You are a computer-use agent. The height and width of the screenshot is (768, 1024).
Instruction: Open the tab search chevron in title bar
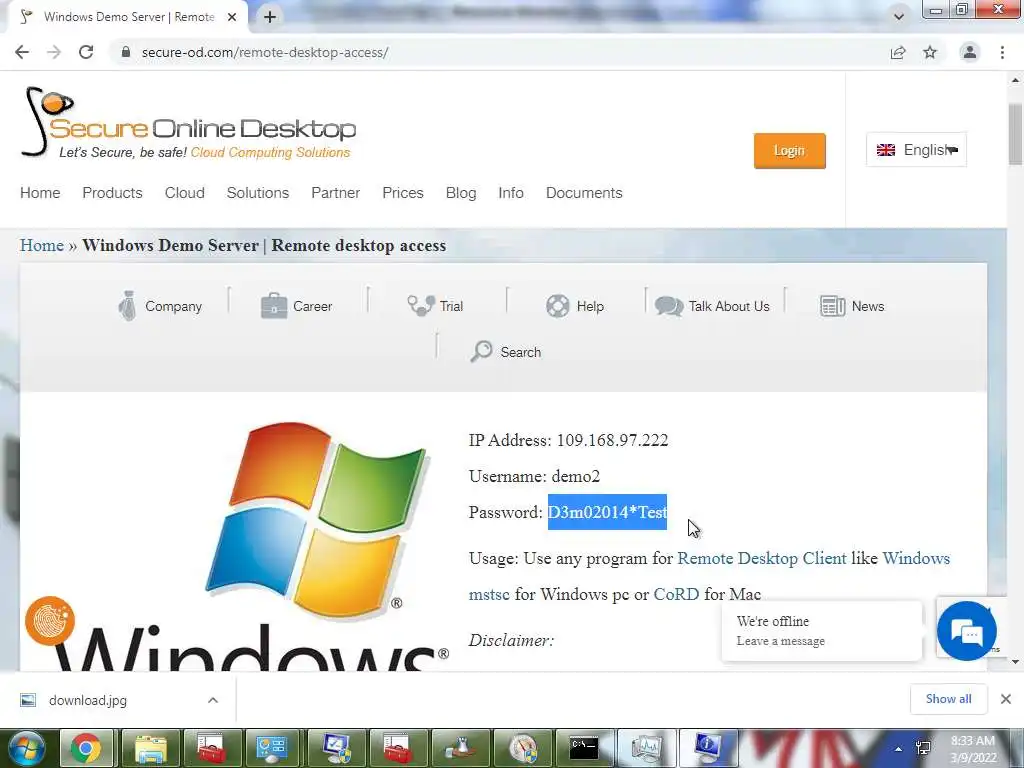tap(899, 17)
